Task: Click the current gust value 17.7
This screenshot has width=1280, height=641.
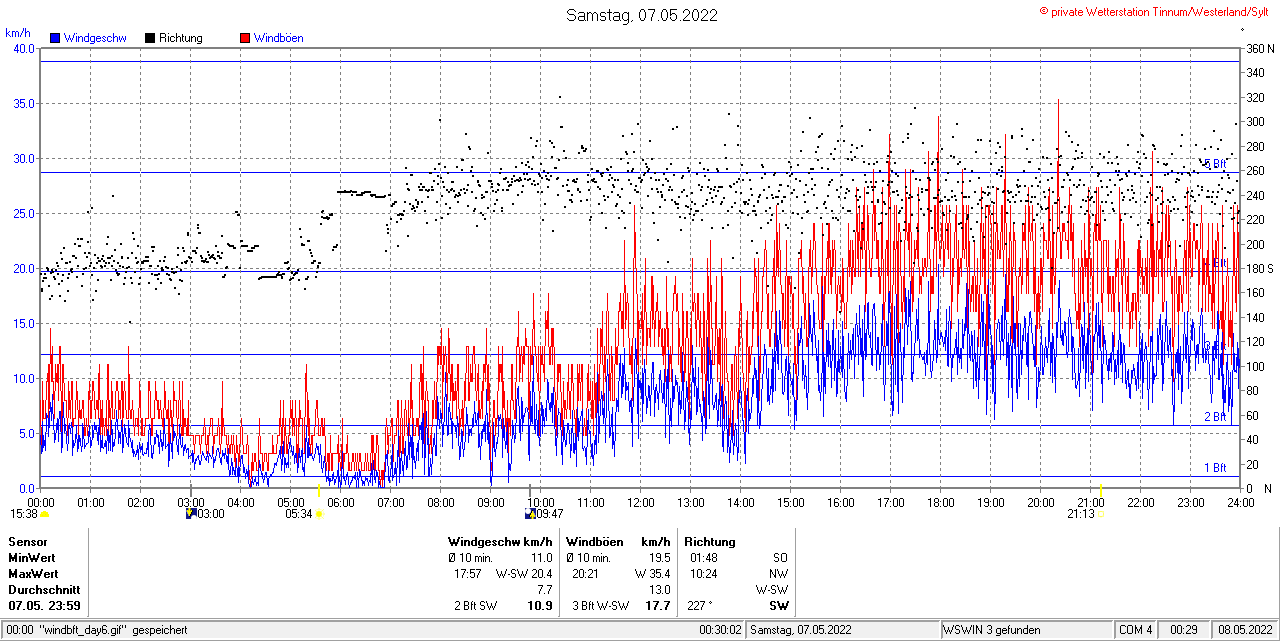Action: 658,606
